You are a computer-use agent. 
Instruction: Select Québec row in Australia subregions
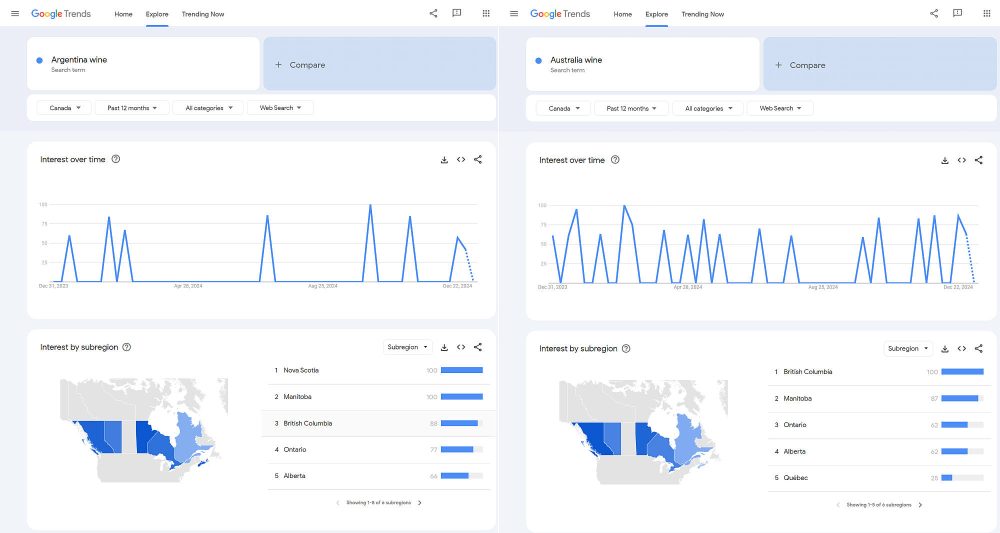[x=878, y=478]
